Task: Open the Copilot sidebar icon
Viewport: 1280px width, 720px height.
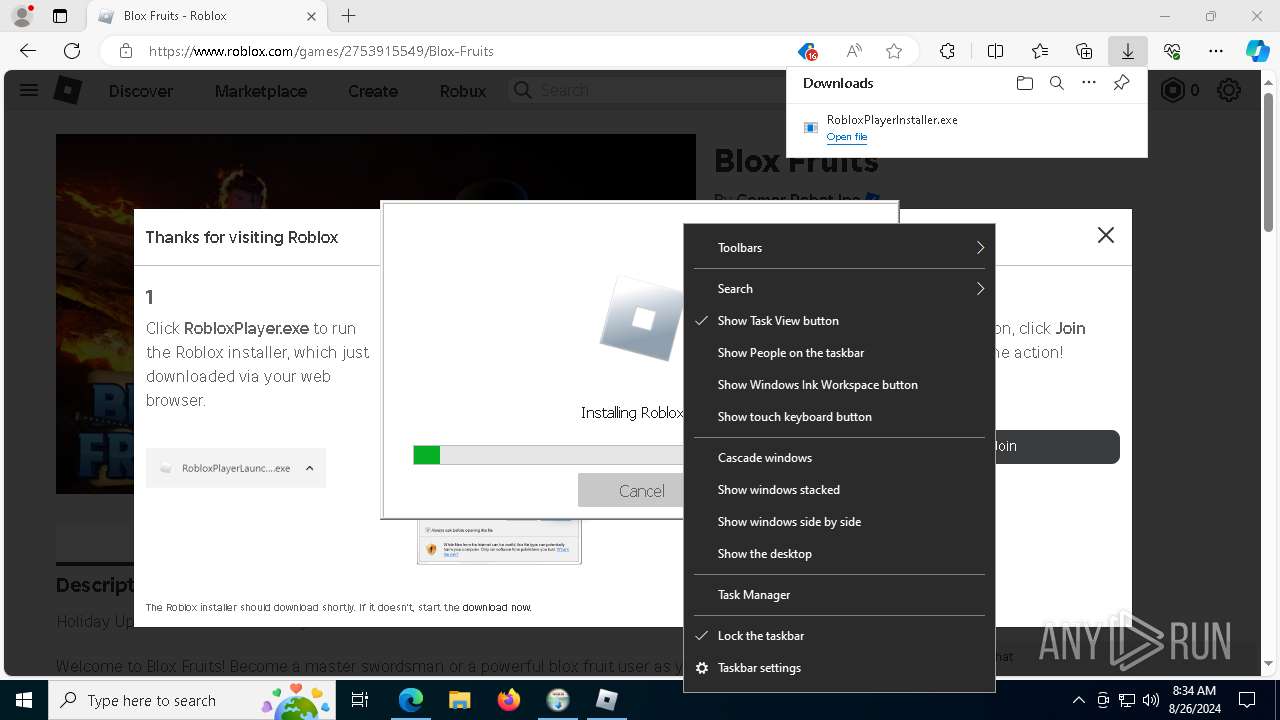Action: 1257,51
